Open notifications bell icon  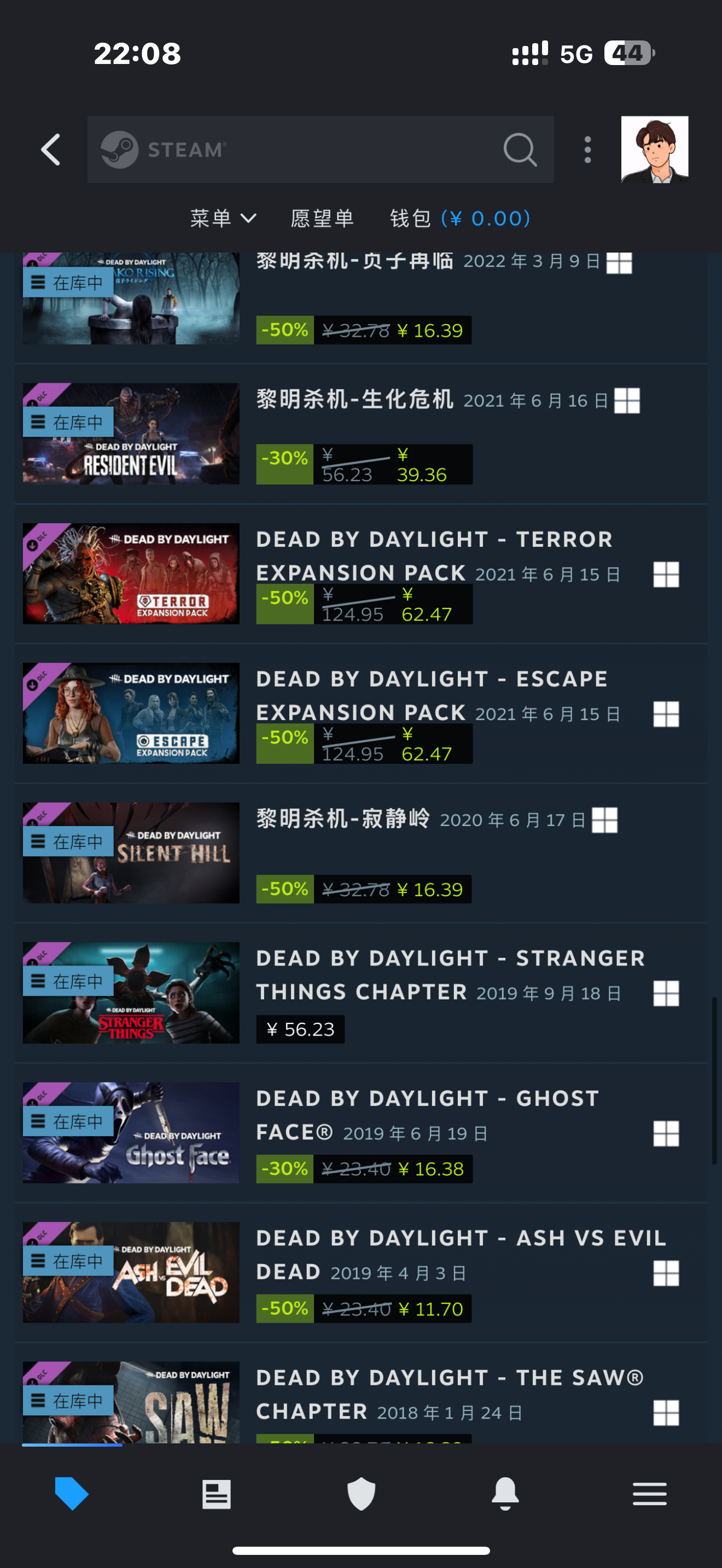click(505, 1494)
